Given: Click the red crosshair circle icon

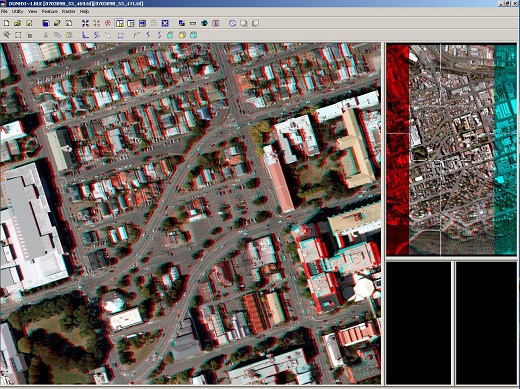Looking at the screenshot, I should (108, 23).
